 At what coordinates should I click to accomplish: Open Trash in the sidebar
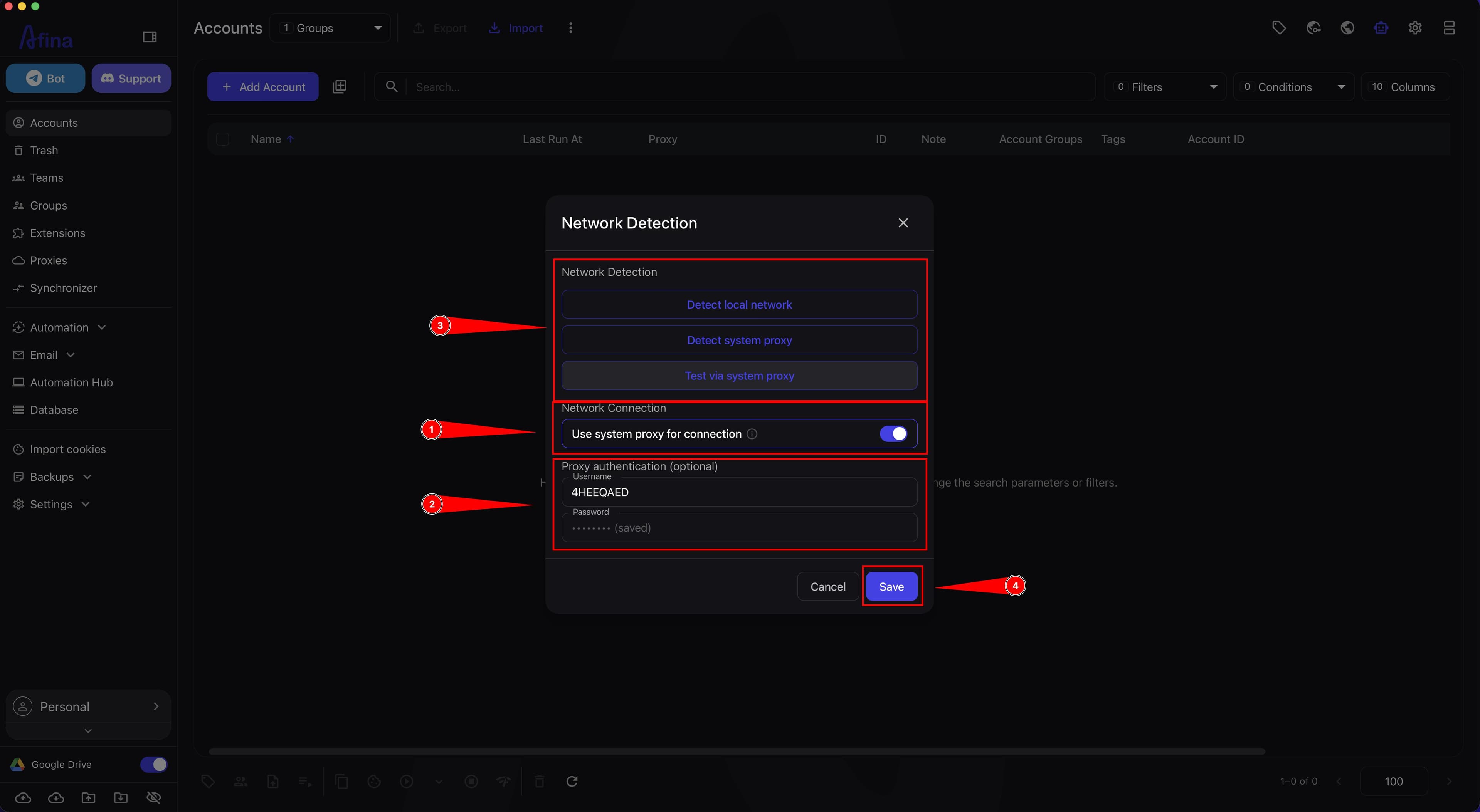point(89,151)
